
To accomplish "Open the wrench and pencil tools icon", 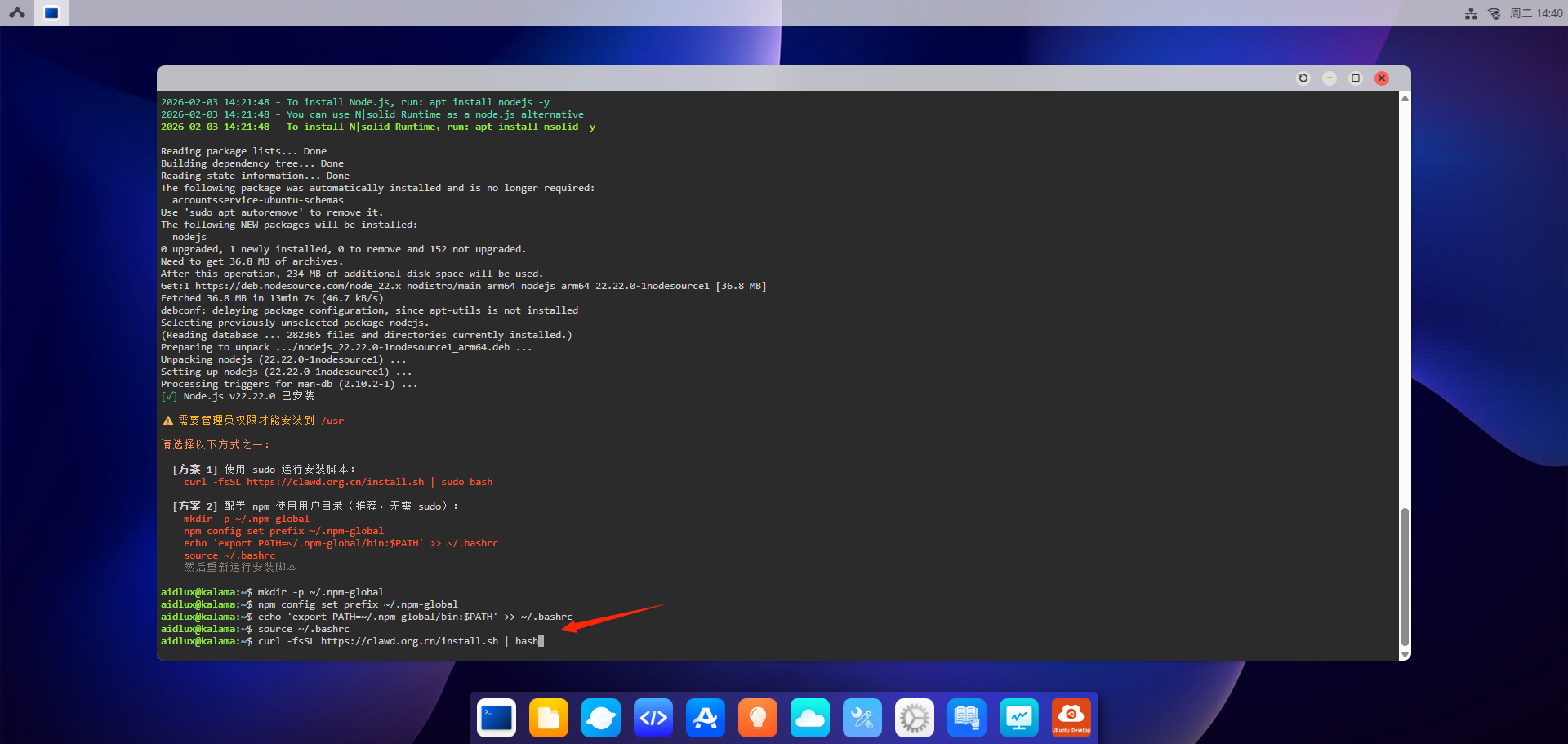I will pos(862,718).
